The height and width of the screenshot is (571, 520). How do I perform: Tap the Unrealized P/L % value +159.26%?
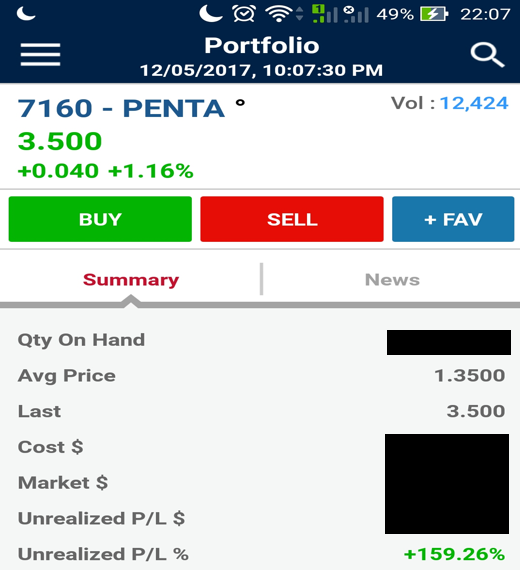click(454, 554)
